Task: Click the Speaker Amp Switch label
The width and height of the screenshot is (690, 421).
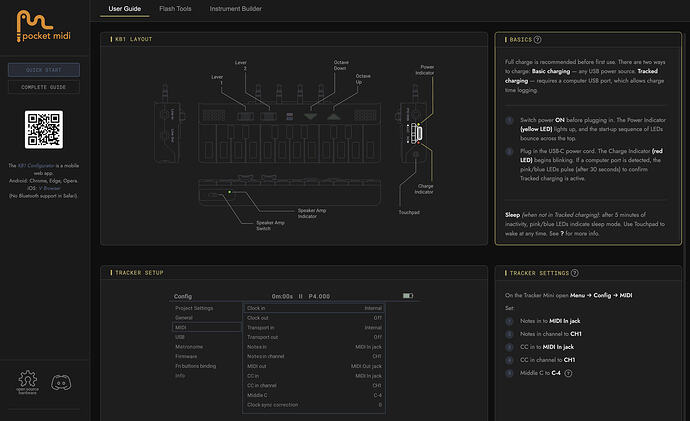Action: coord(270,226)
